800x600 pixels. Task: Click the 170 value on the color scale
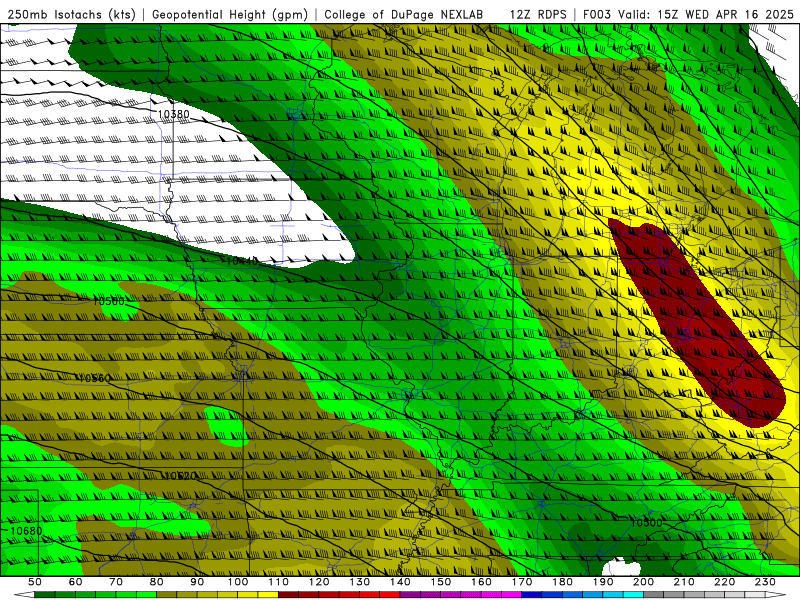(522, 582)
